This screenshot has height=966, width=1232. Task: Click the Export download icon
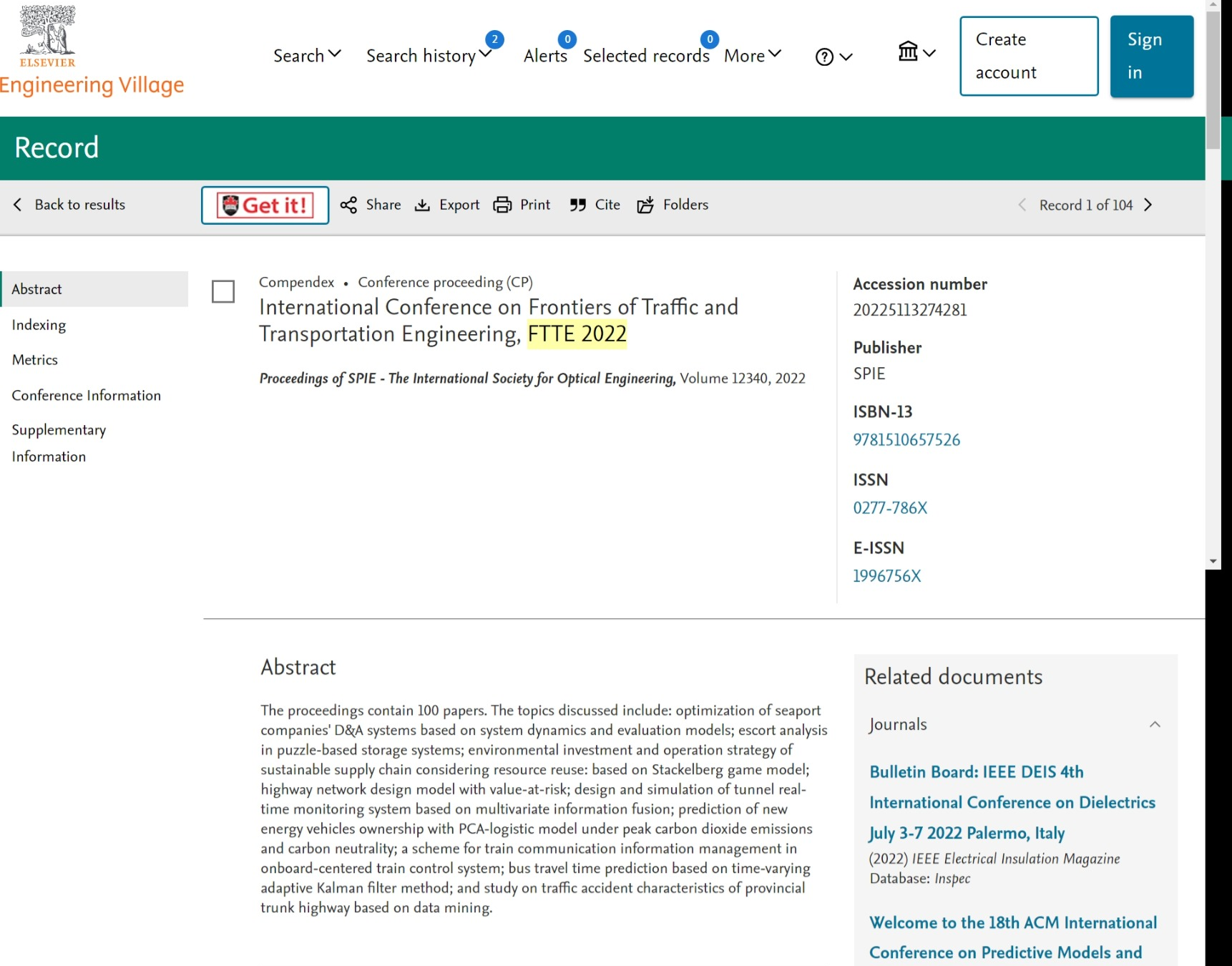coord(423,205)
